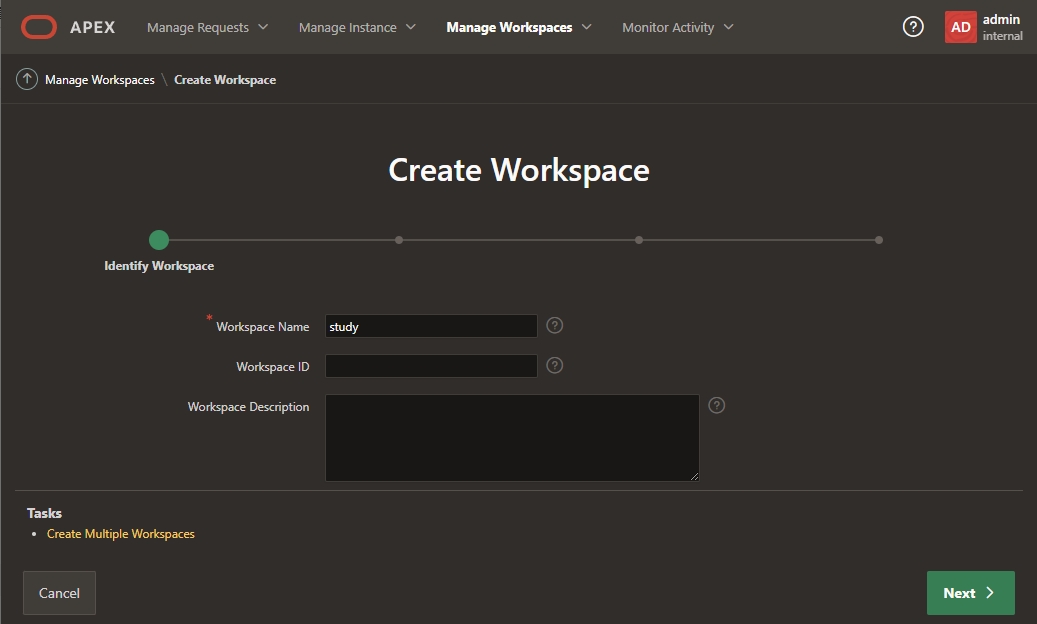
Task: Click into the Workspace ID field
Action: tap(431, 366)
